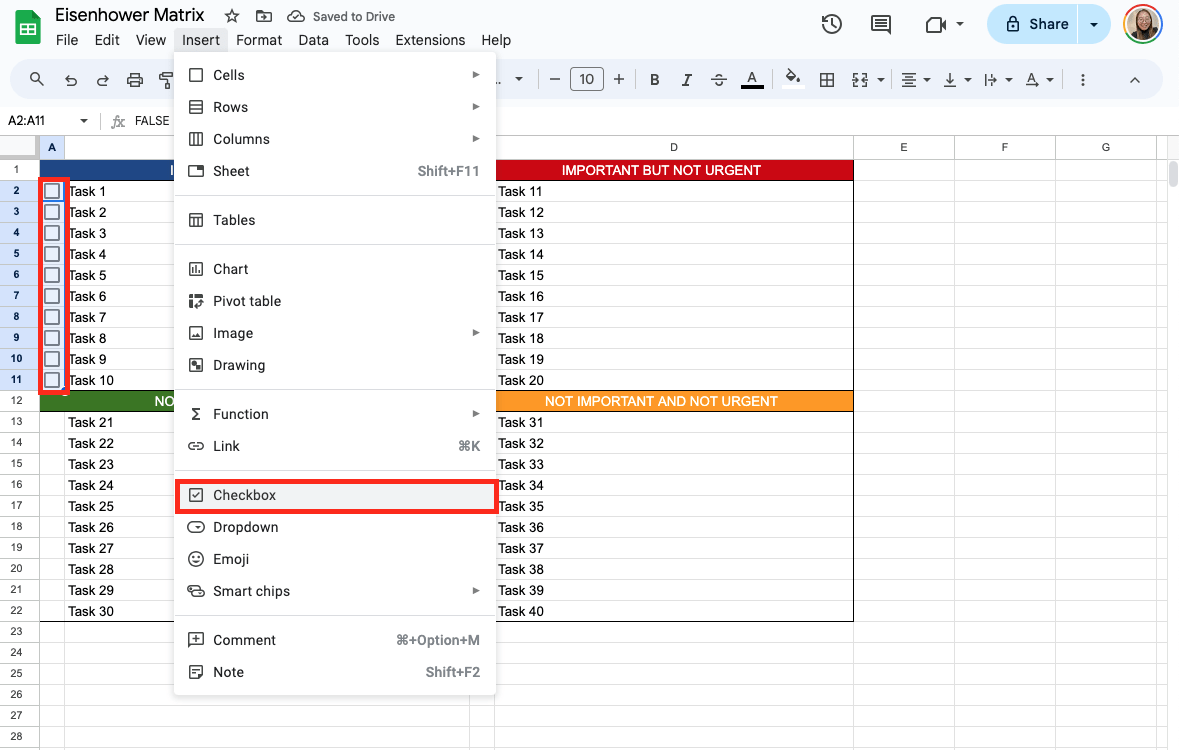Image resolution: width=1179 pixels, height=750 pixels.
Task: Toggle italic text formatting
Action: click(686, 80)
